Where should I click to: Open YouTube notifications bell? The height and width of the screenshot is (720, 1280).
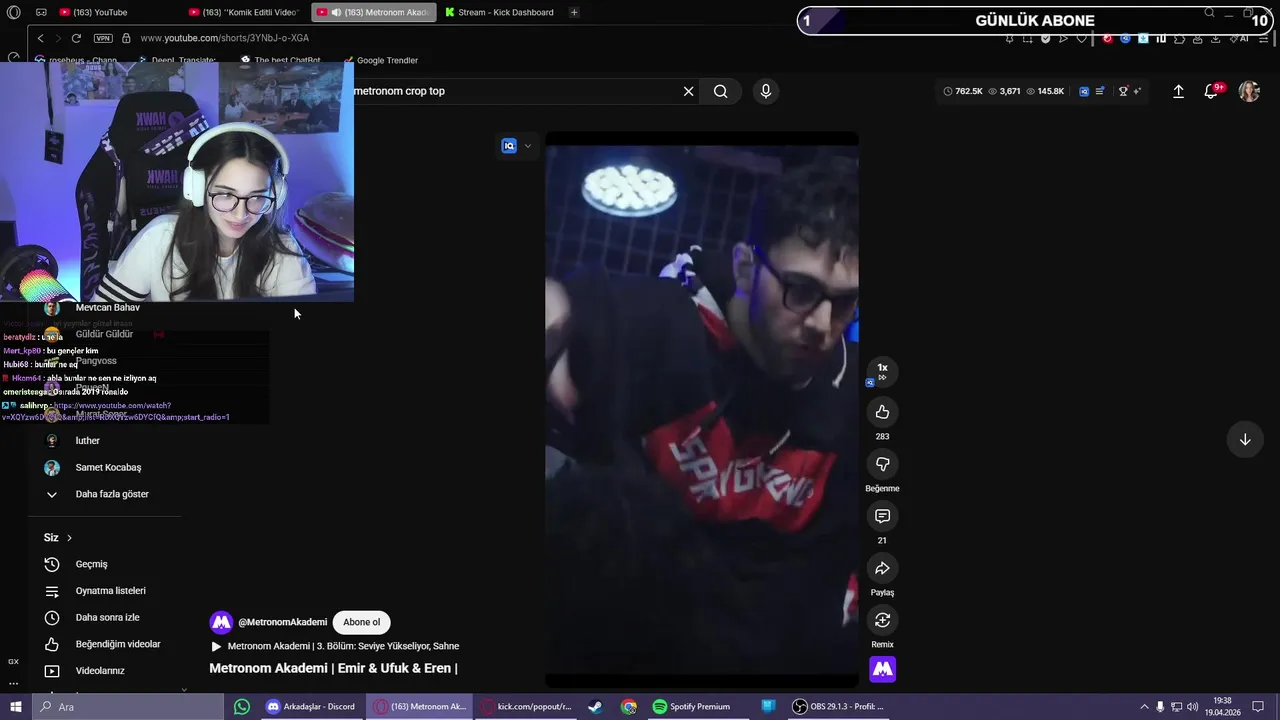[1210, 91]
